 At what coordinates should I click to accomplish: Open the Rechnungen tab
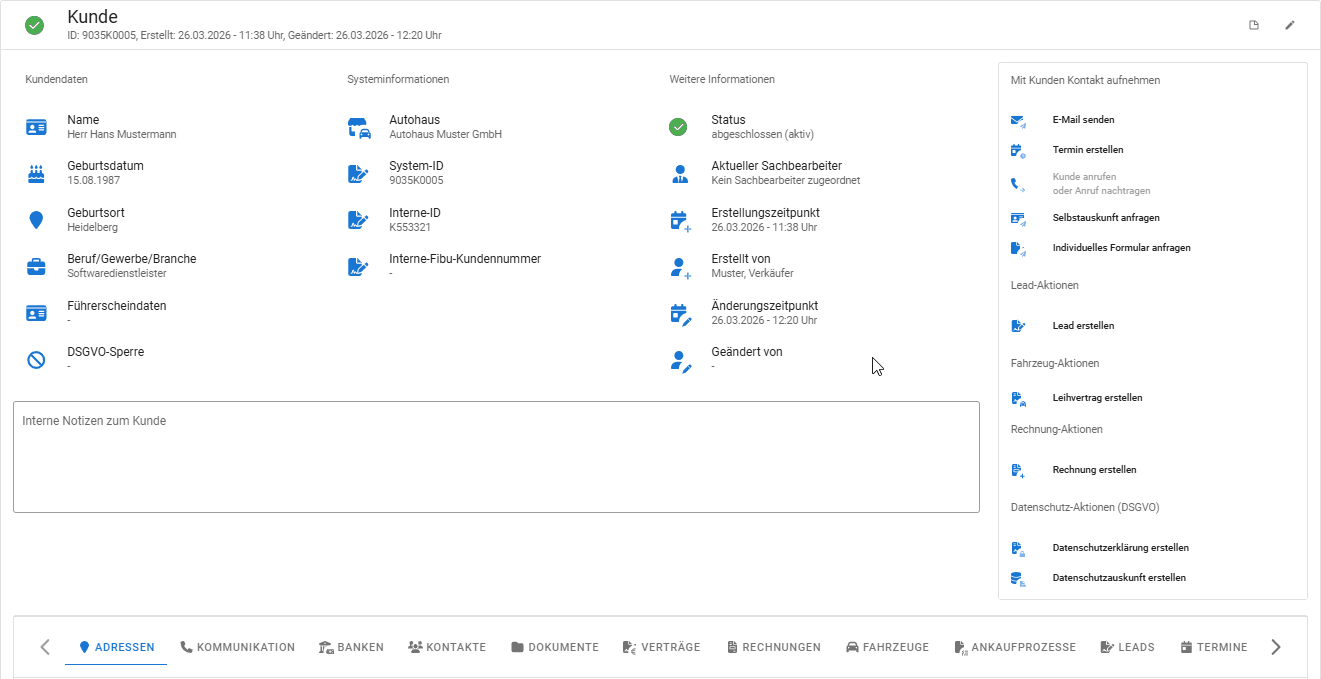point(773,647)
